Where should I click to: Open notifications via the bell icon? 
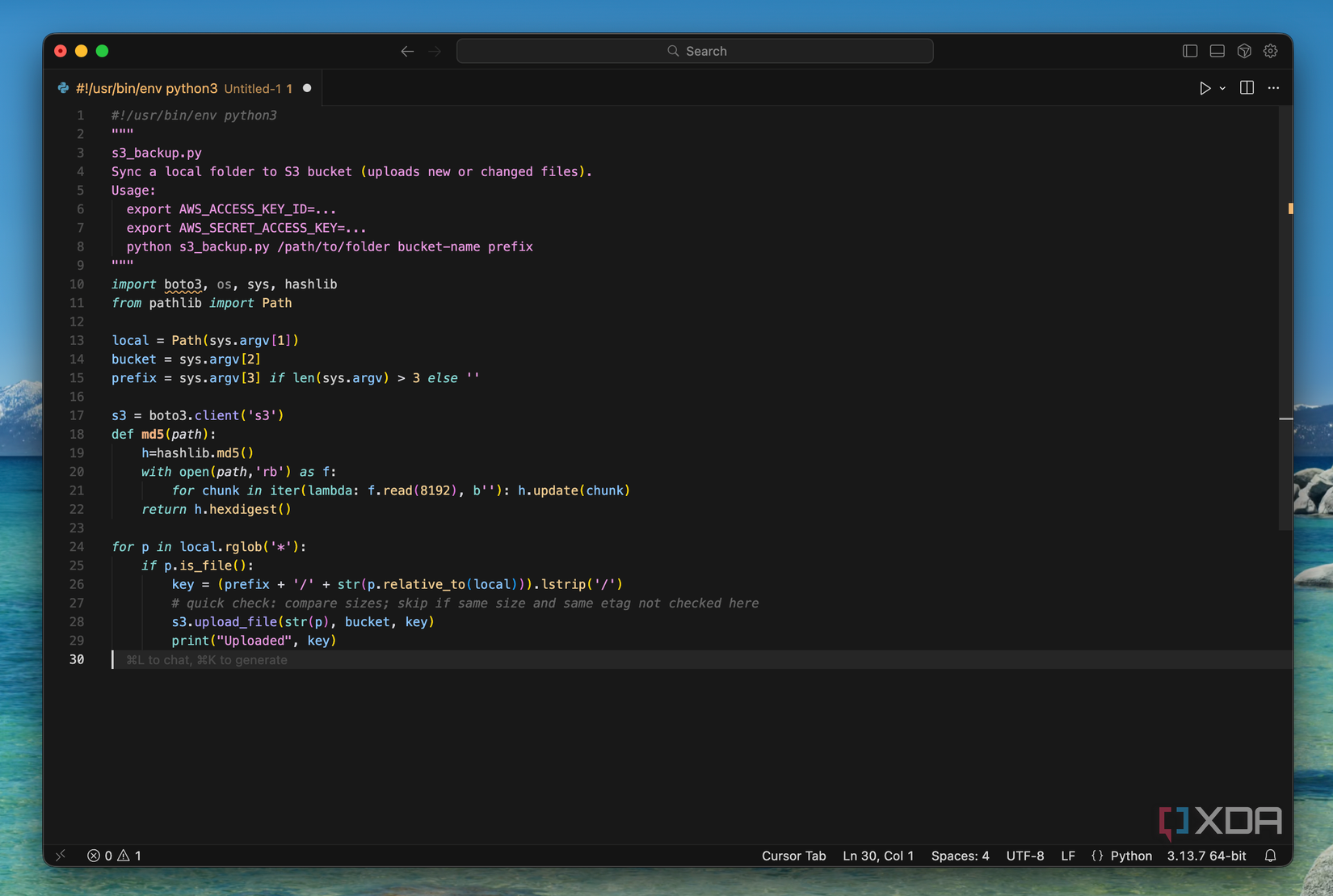click(1270, 856)
